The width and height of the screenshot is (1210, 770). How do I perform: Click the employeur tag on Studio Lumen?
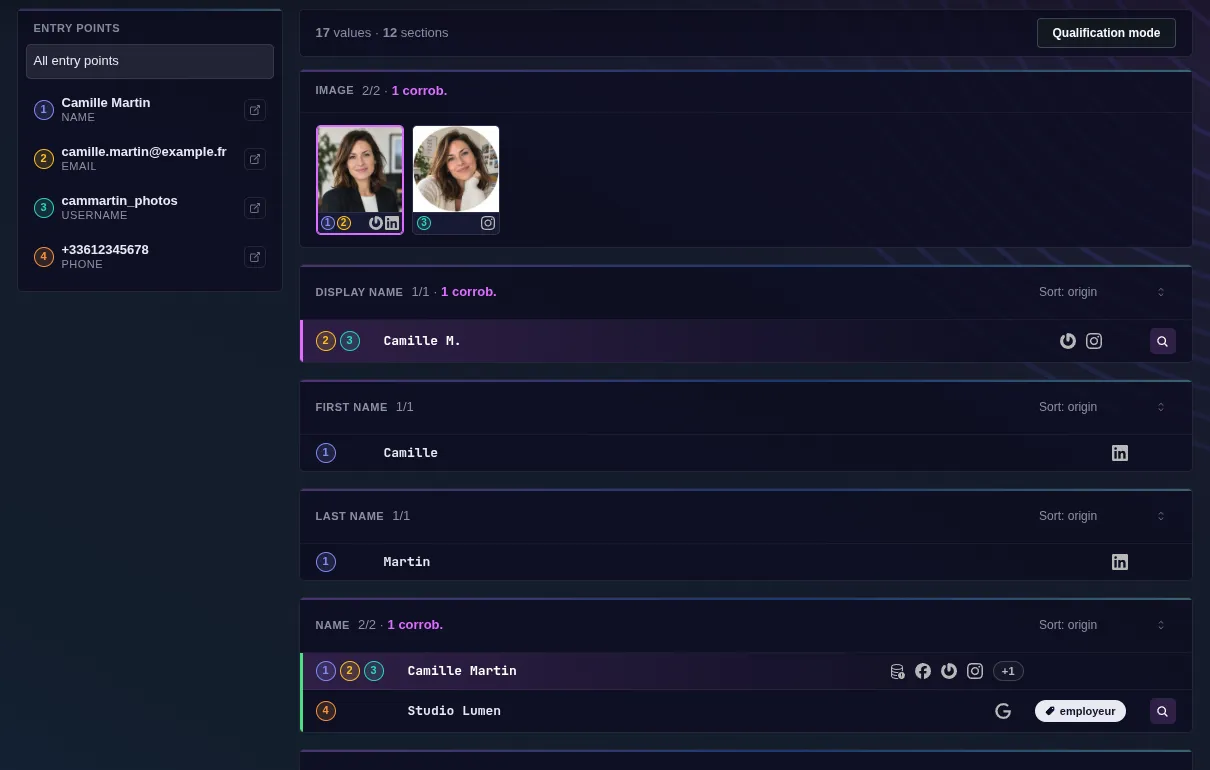[x=1080, y=711]
